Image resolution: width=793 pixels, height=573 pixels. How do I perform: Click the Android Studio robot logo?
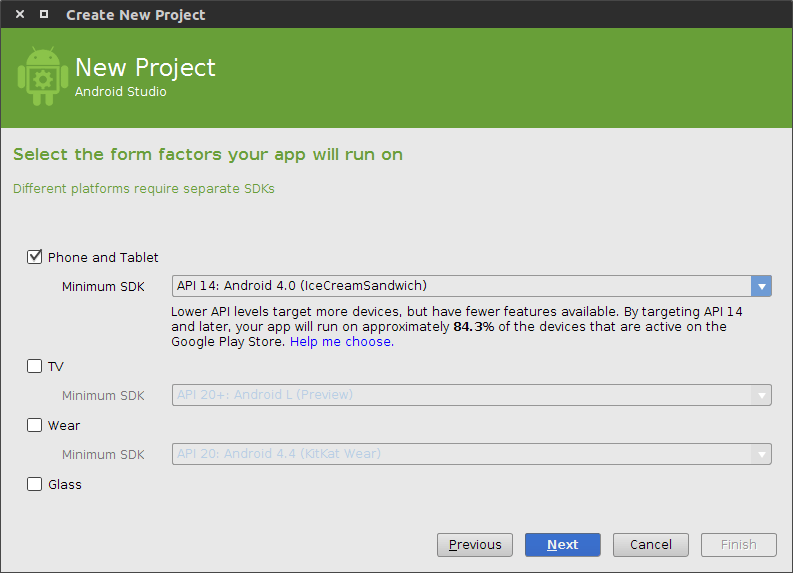point(43,76)
